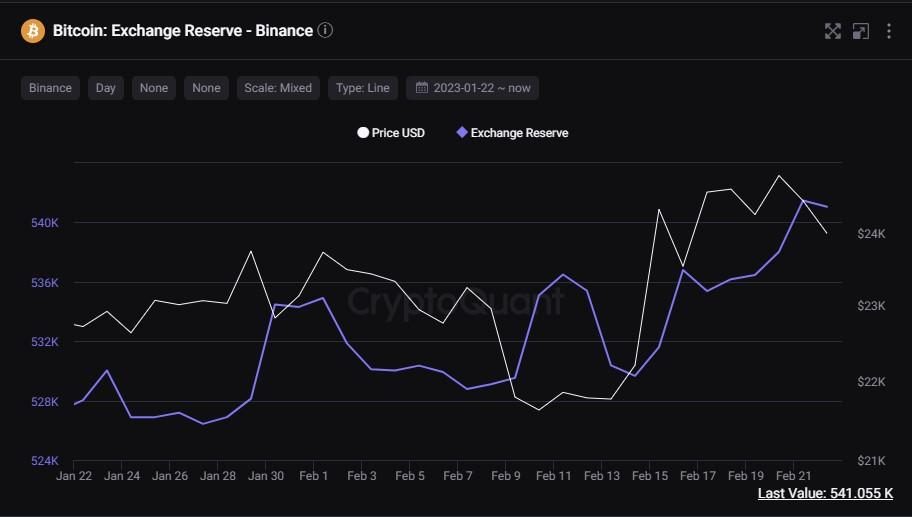The height and width of the screenshot is (517, 912).
Task: Click the 540K left axis label
Action: (x=45, y=223)
